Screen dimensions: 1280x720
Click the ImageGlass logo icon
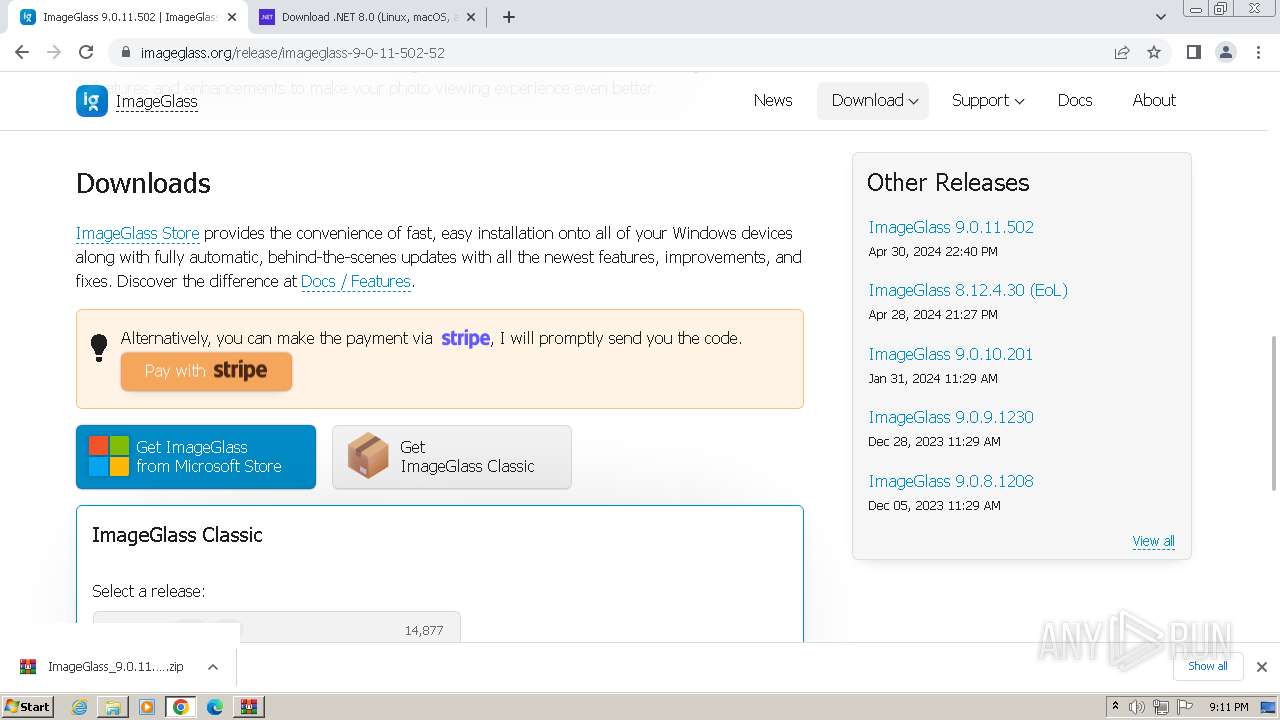[x=92, y=101]
